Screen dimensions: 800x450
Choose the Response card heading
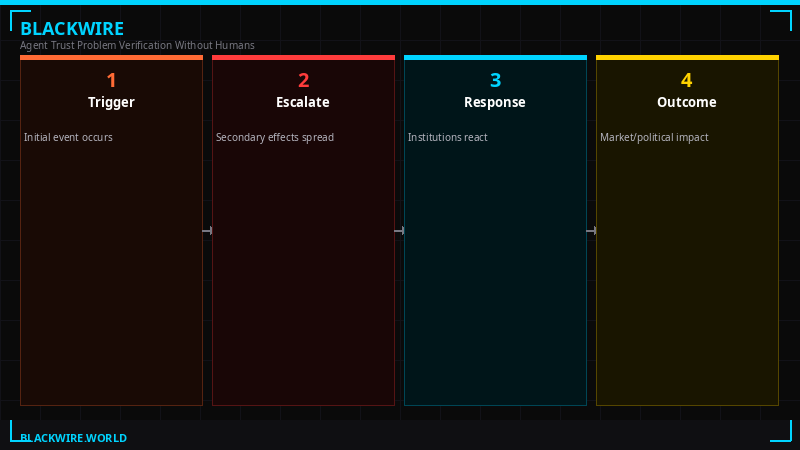(x=495, y=102)
